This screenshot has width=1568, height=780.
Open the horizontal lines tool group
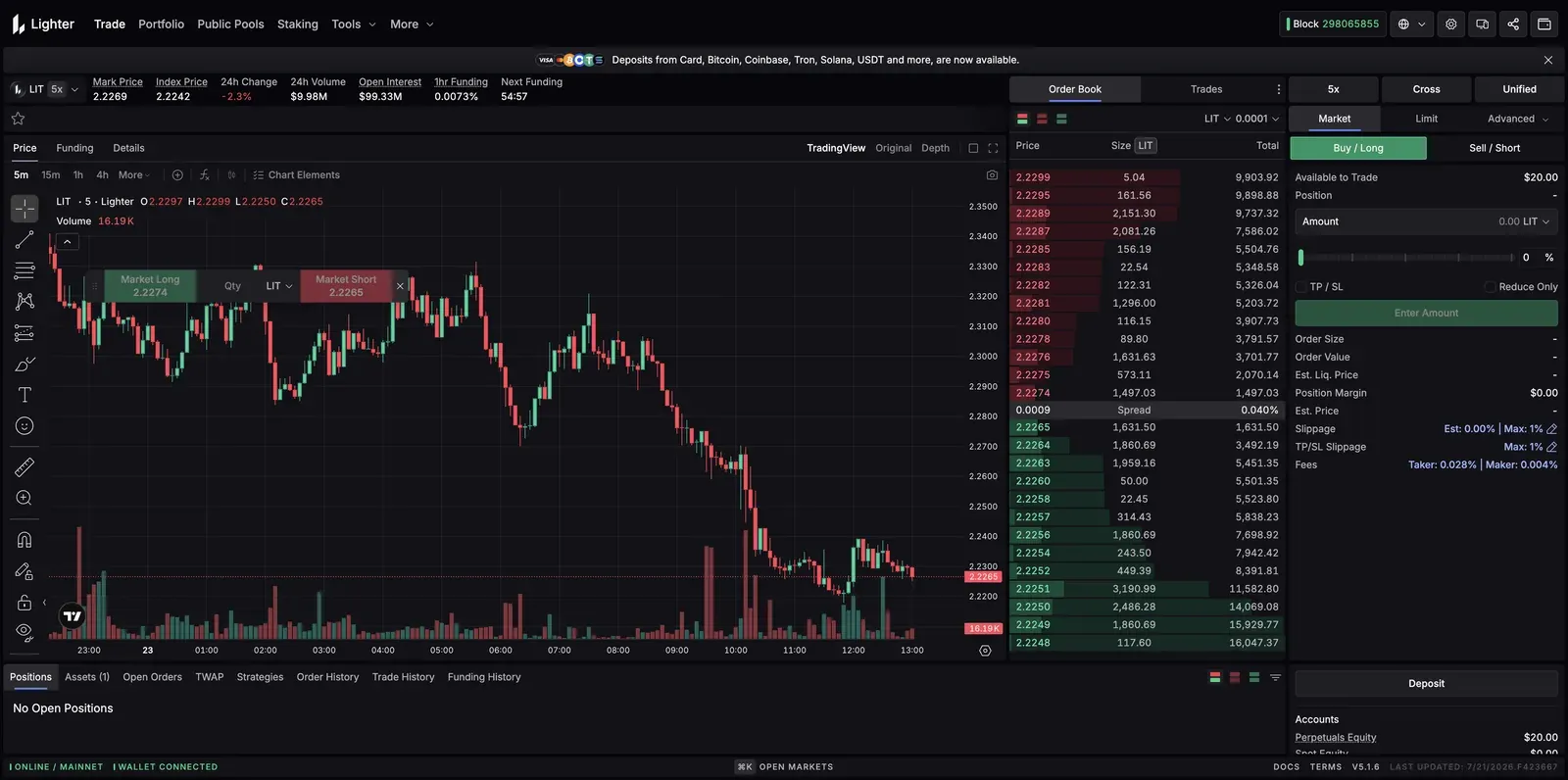24,270
